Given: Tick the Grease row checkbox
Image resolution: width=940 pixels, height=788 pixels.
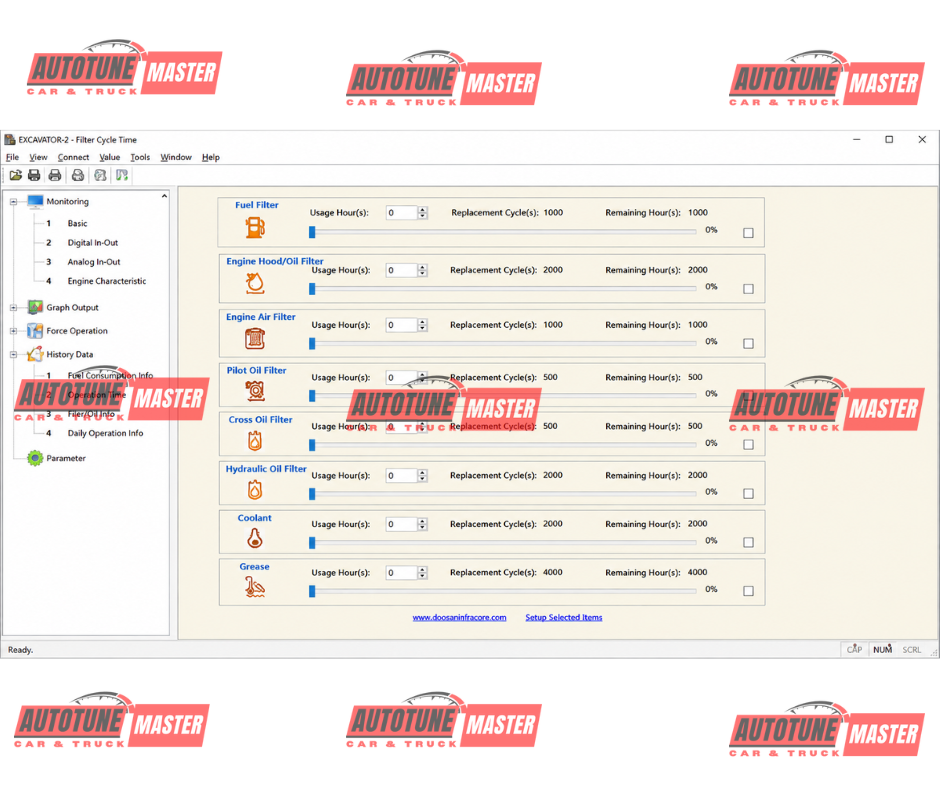Looking at the screenshot, I should coord(748,591).
